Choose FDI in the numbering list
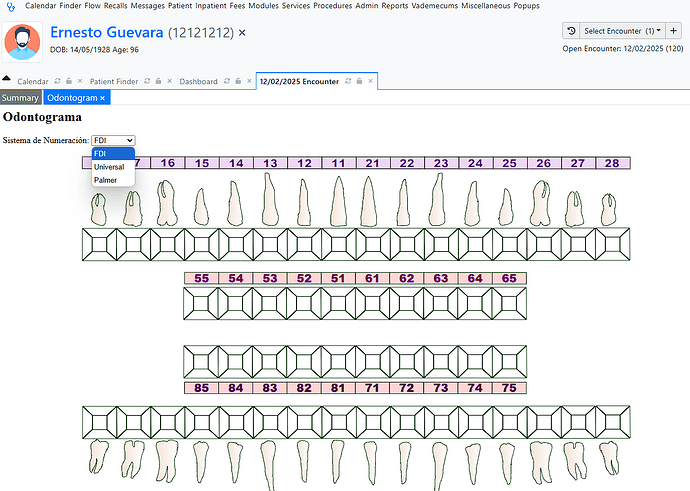Viewport: 690px width, 491px height. [x=113, y=154]
